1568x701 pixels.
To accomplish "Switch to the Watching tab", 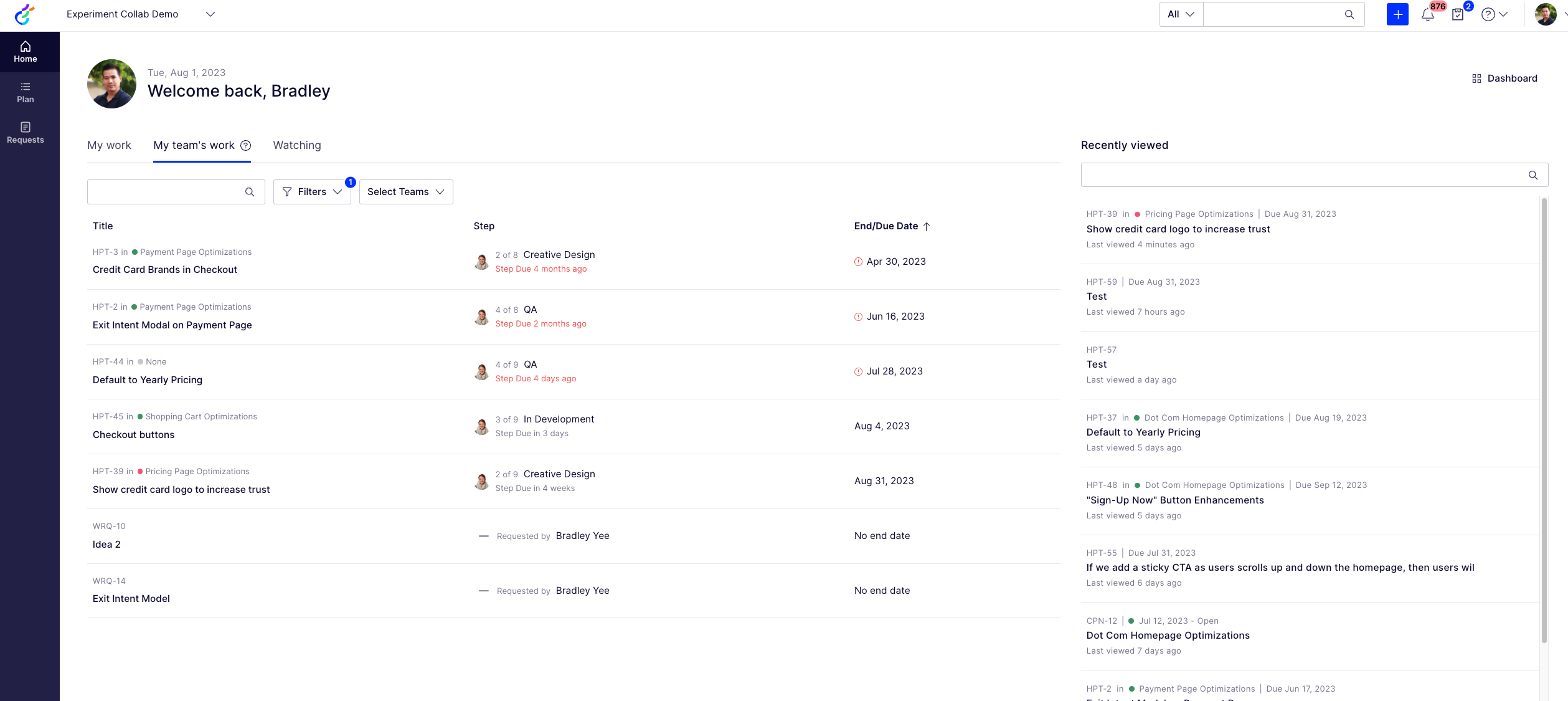I will point(297,145).
